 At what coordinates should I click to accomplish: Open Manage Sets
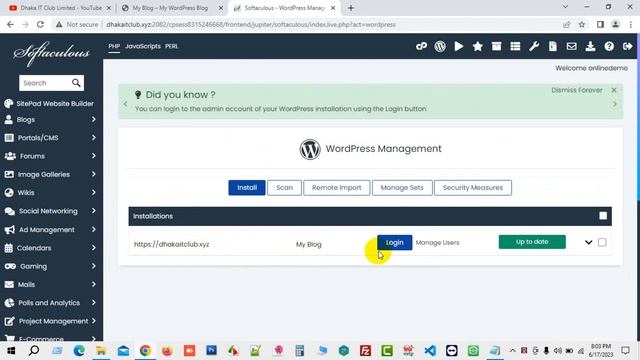coord(402,188)
